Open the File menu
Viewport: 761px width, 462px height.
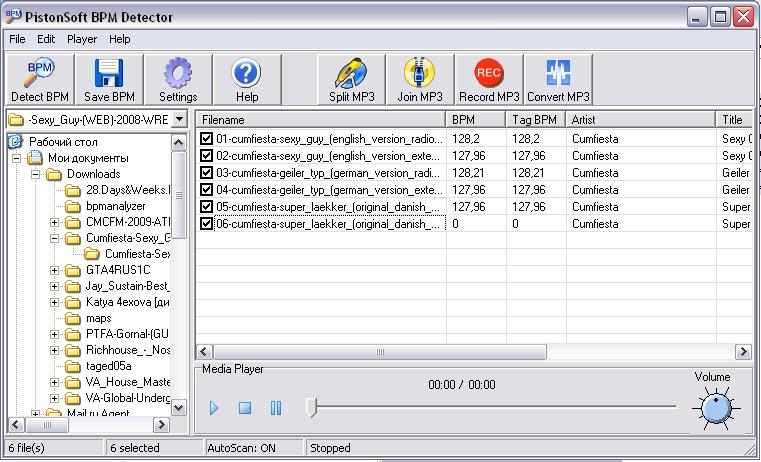tap(17, 39)
